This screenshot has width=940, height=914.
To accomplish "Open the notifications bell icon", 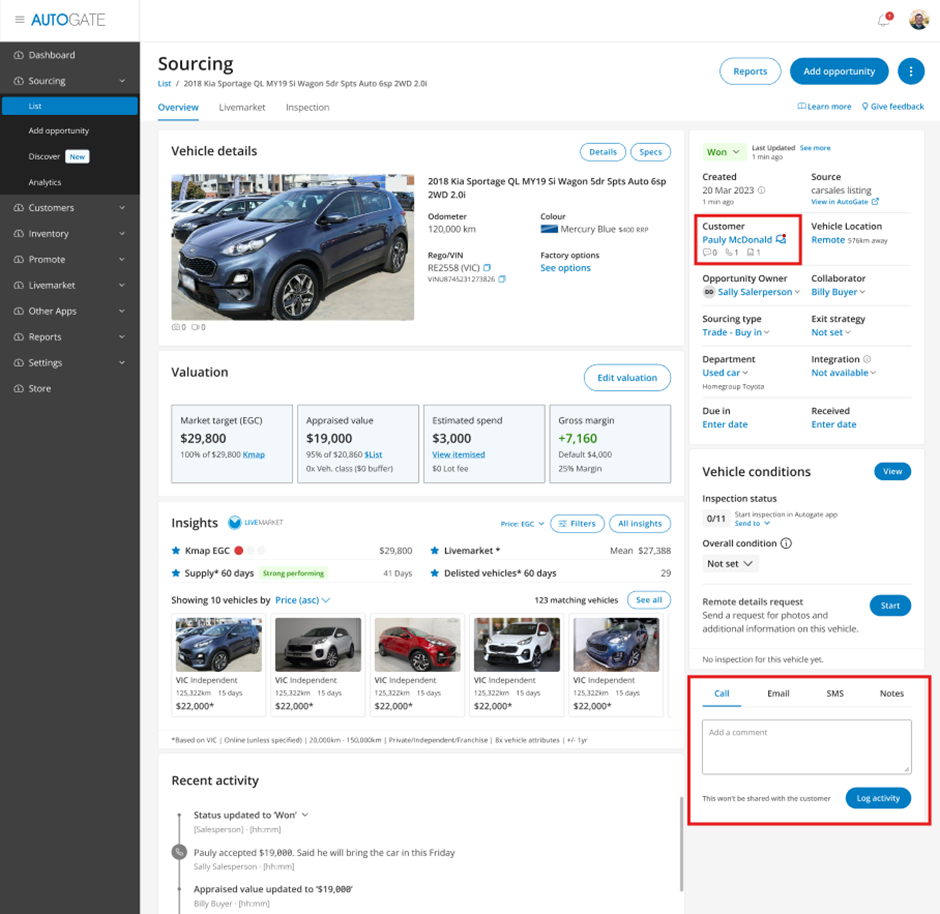I will click(x=883, y=20).
